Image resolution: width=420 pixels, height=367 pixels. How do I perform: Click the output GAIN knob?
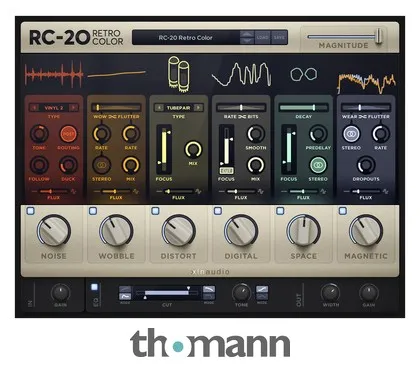pyautogui.click(x=369, y=293)
